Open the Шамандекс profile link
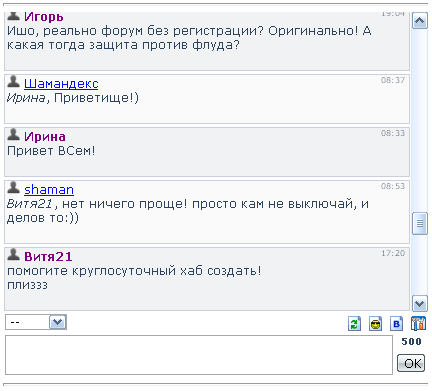Viewport: 432px width, 391px height. tap(61, 84)
